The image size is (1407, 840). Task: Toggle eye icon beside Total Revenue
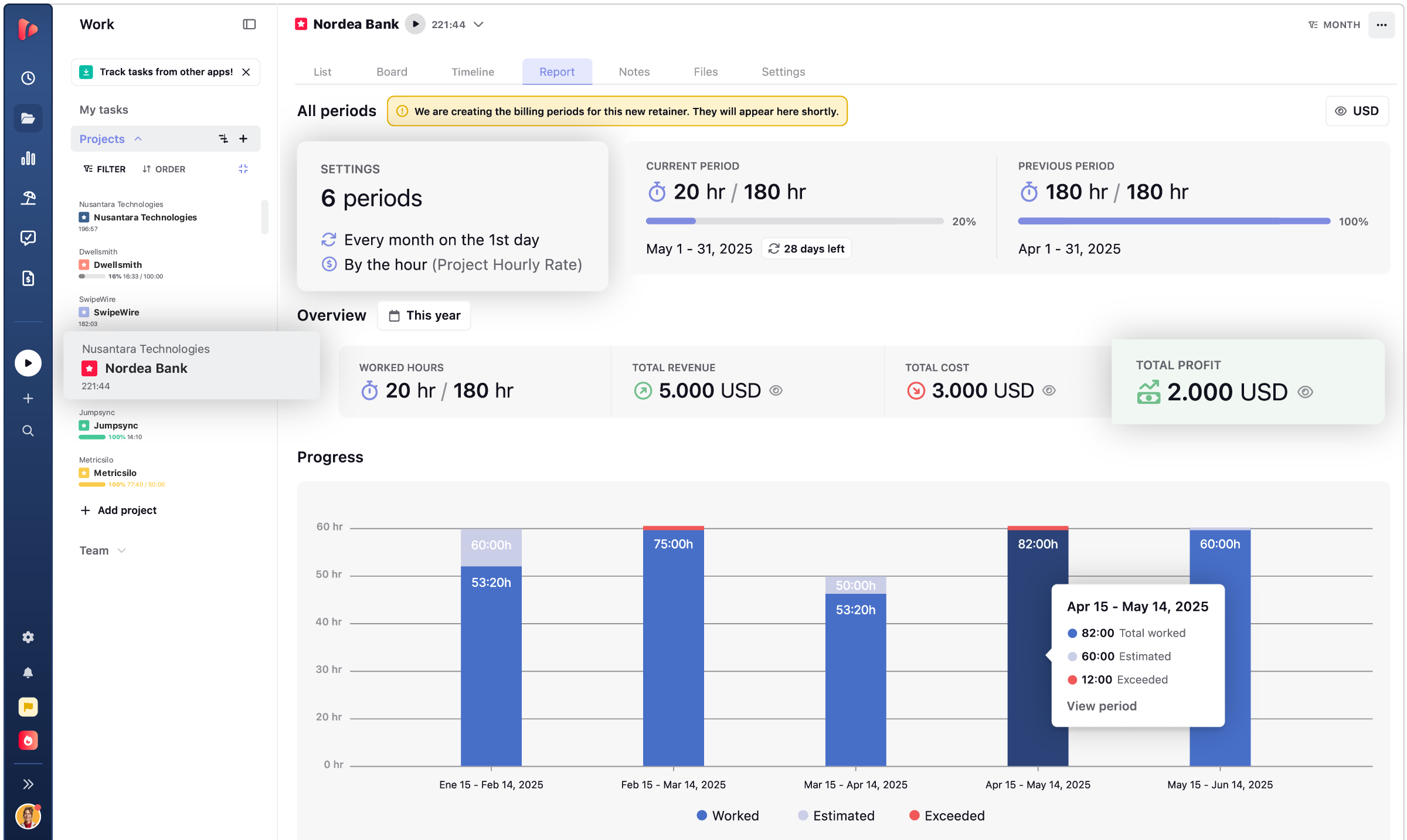[776, 390]
